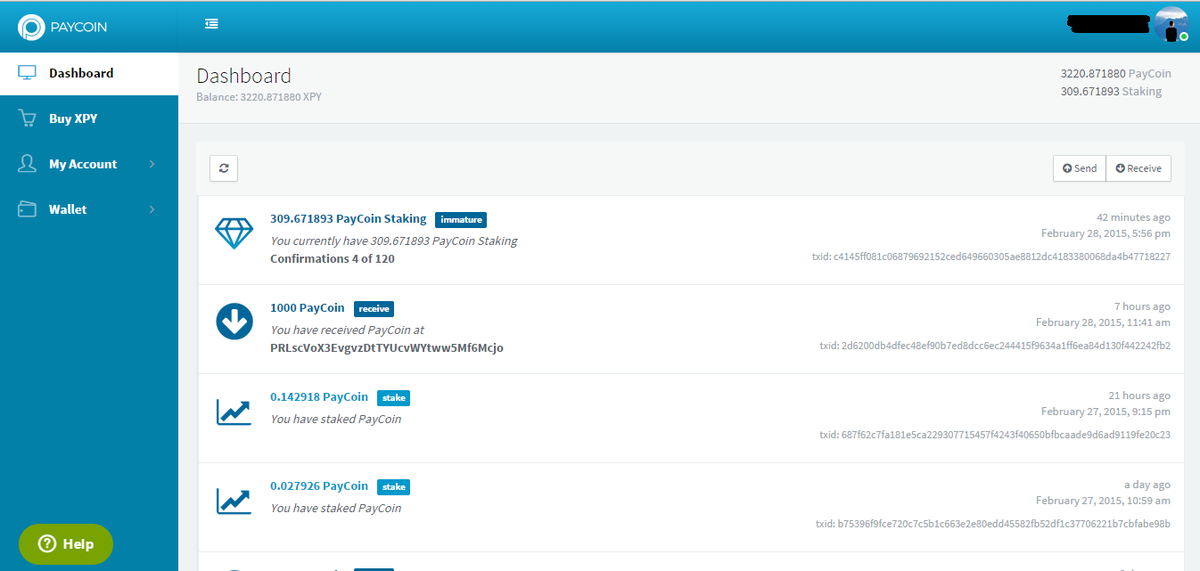Click the chart icon for 0.027926 stake
This screenshot has width=1200, height=571.
pos(234,500)
